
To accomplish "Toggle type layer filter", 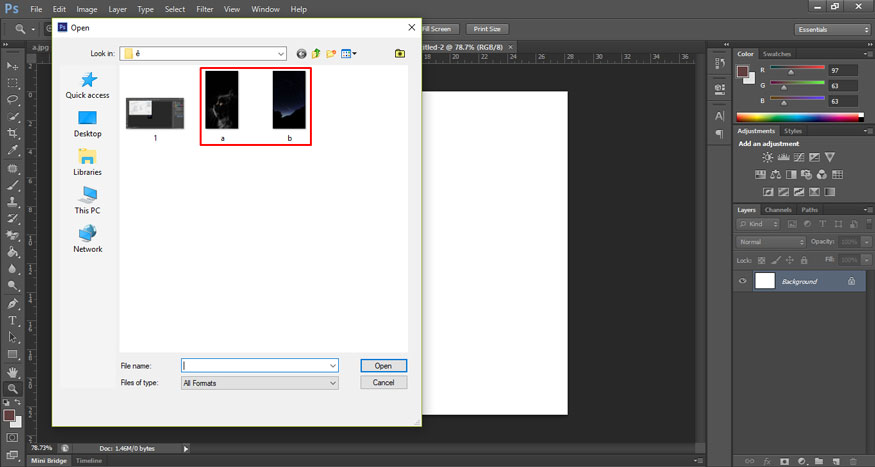I will click(823, 224).
